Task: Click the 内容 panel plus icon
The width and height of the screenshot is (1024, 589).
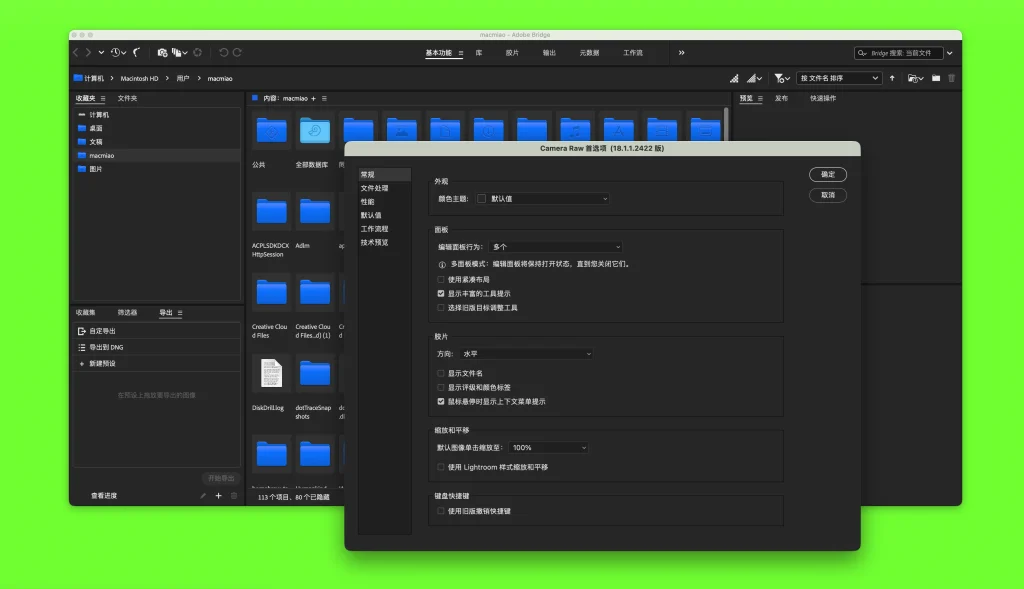Action: 313,99
